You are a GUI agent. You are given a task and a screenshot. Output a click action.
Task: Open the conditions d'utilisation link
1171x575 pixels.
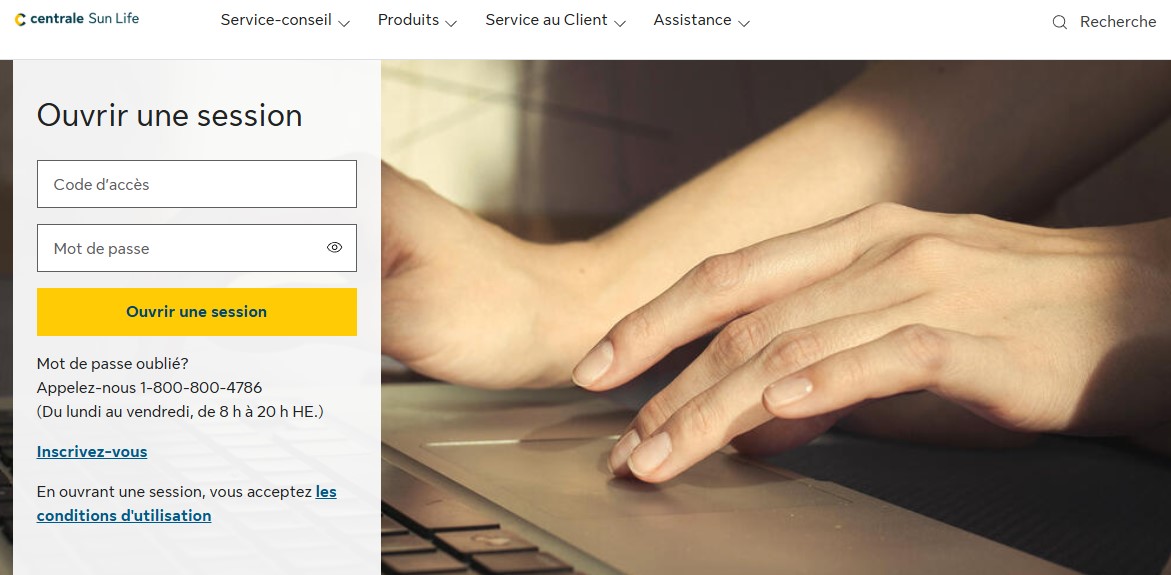187,504
